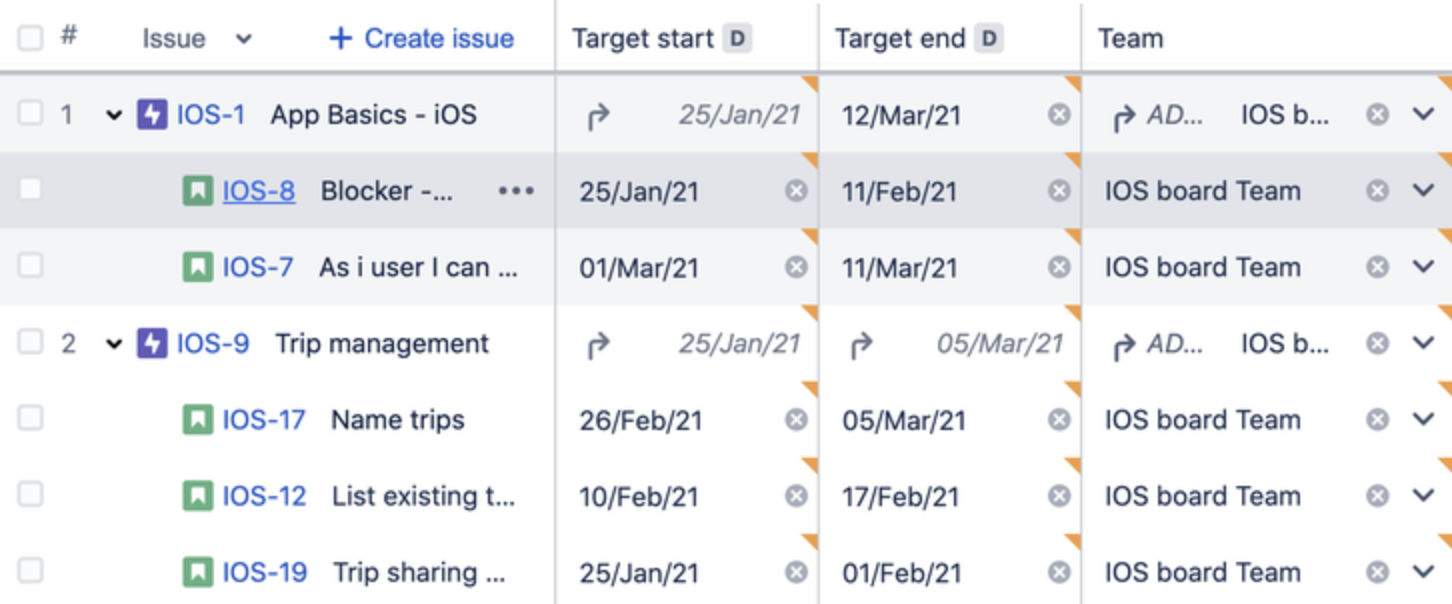The width and height of the screenshot is (1452, 604).
Task: Clear target start date for IOS-19
Action: [x=796, y=573]
